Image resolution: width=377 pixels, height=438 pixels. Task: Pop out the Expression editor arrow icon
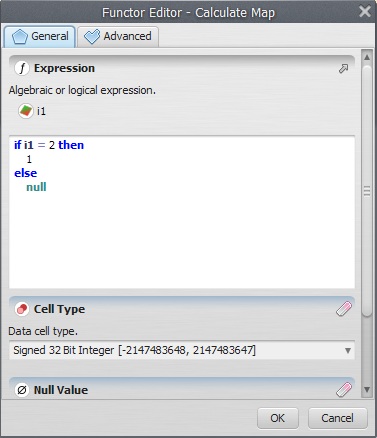pyautogui.click(x=343, y=69)
